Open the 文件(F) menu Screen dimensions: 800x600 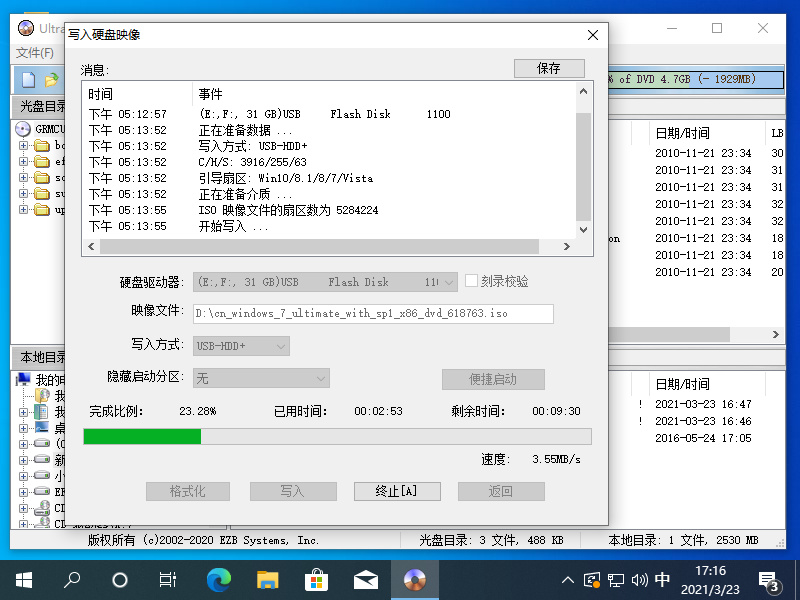tap(35, 53)
